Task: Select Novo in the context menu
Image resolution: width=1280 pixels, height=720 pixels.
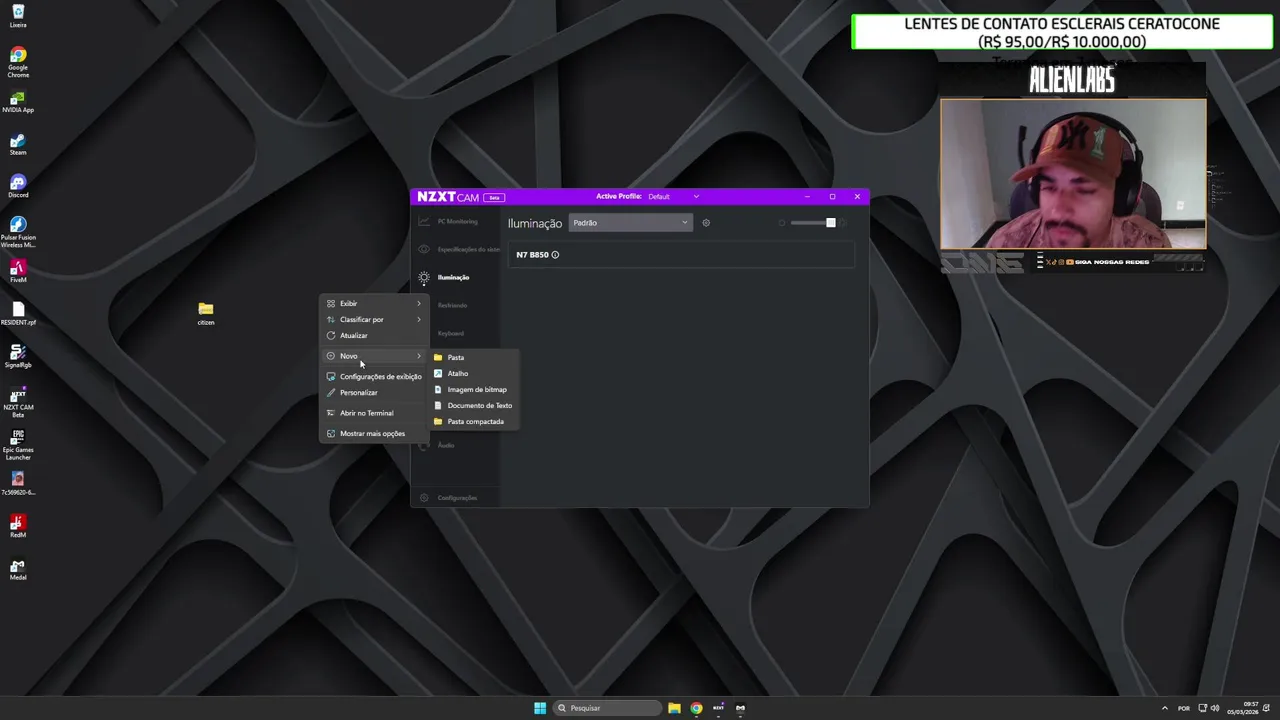Action: 374,356
